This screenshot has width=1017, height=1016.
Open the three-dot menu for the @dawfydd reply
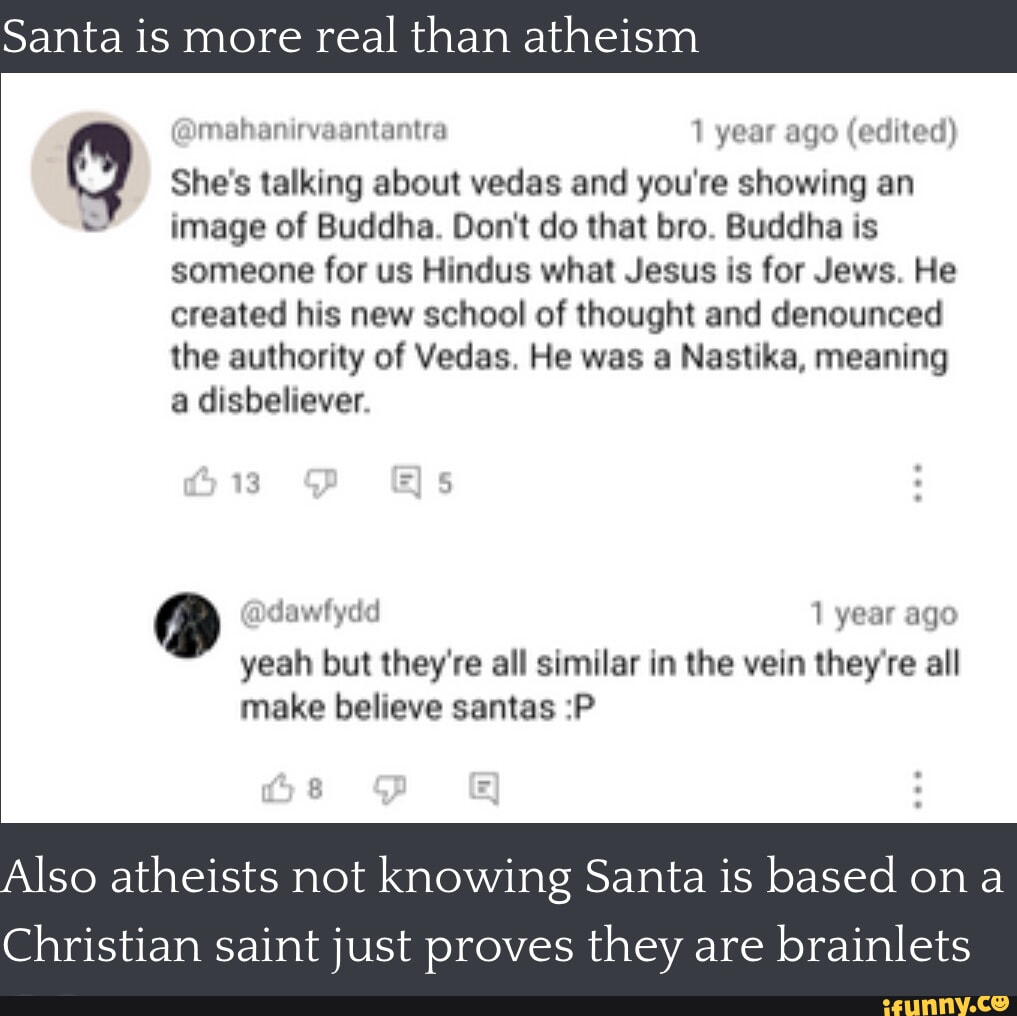pos(917,789)
